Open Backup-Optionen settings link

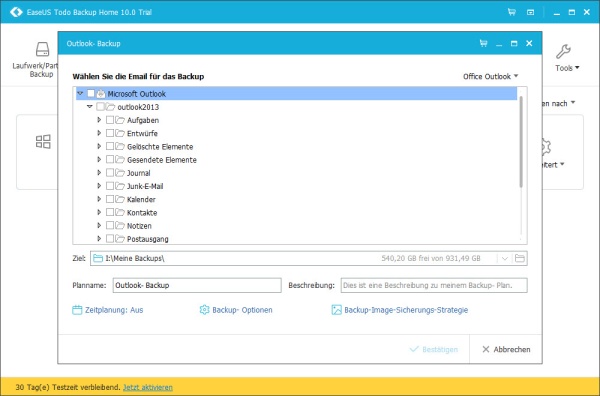pyautogui.click(x=242, y=310)
